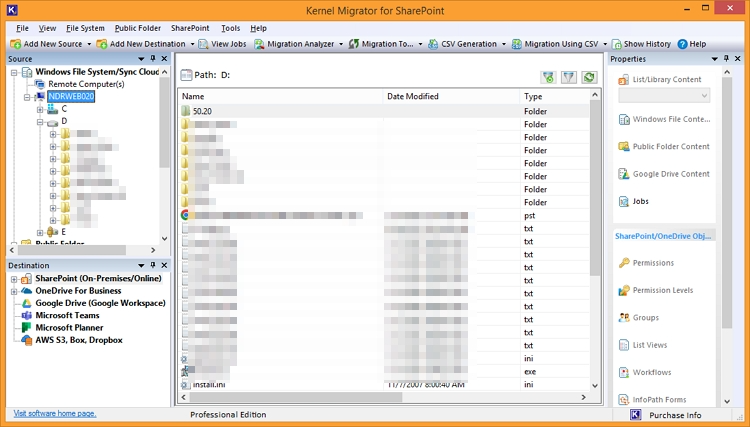Expand the C drive node
Screen dimensions: 750x427
[x=40, y=109]
